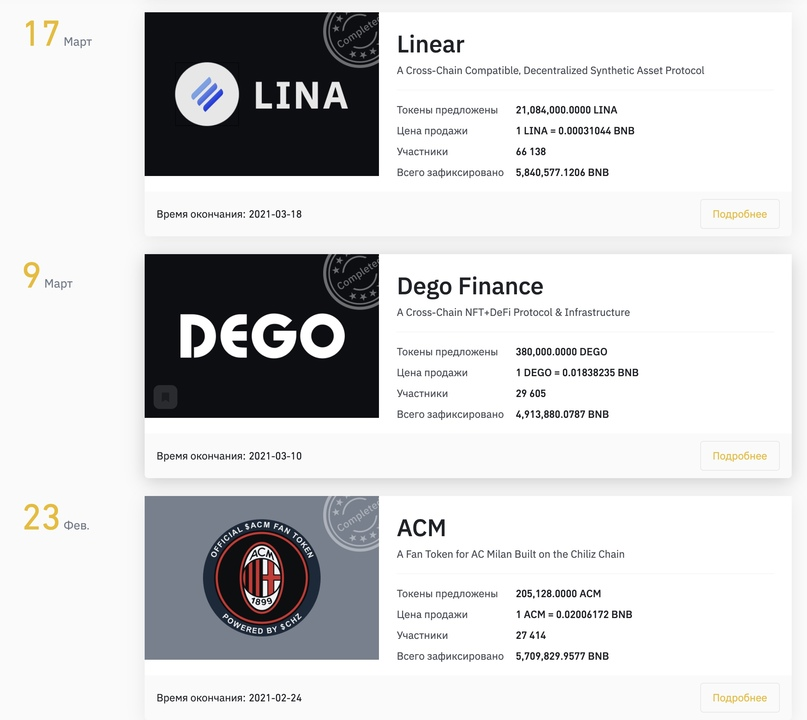Open Подробнее for the ACM project
Image resolution: width=807 pixels, height=720 pixels.
pos(740,698)
